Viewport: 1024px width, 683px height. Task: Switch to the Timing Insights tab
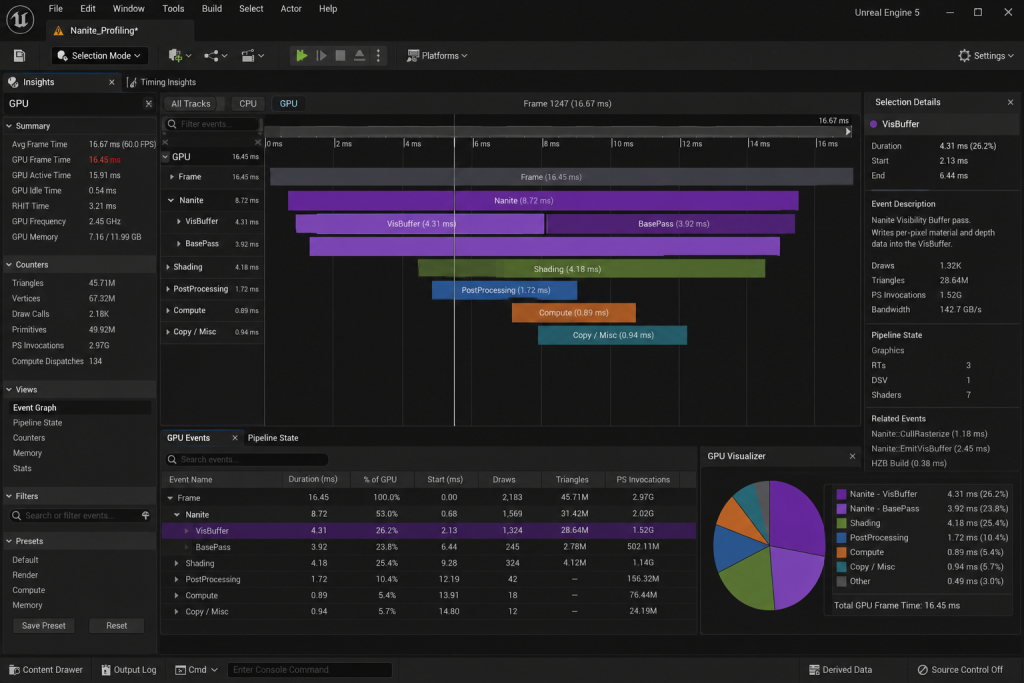(161, 82)
